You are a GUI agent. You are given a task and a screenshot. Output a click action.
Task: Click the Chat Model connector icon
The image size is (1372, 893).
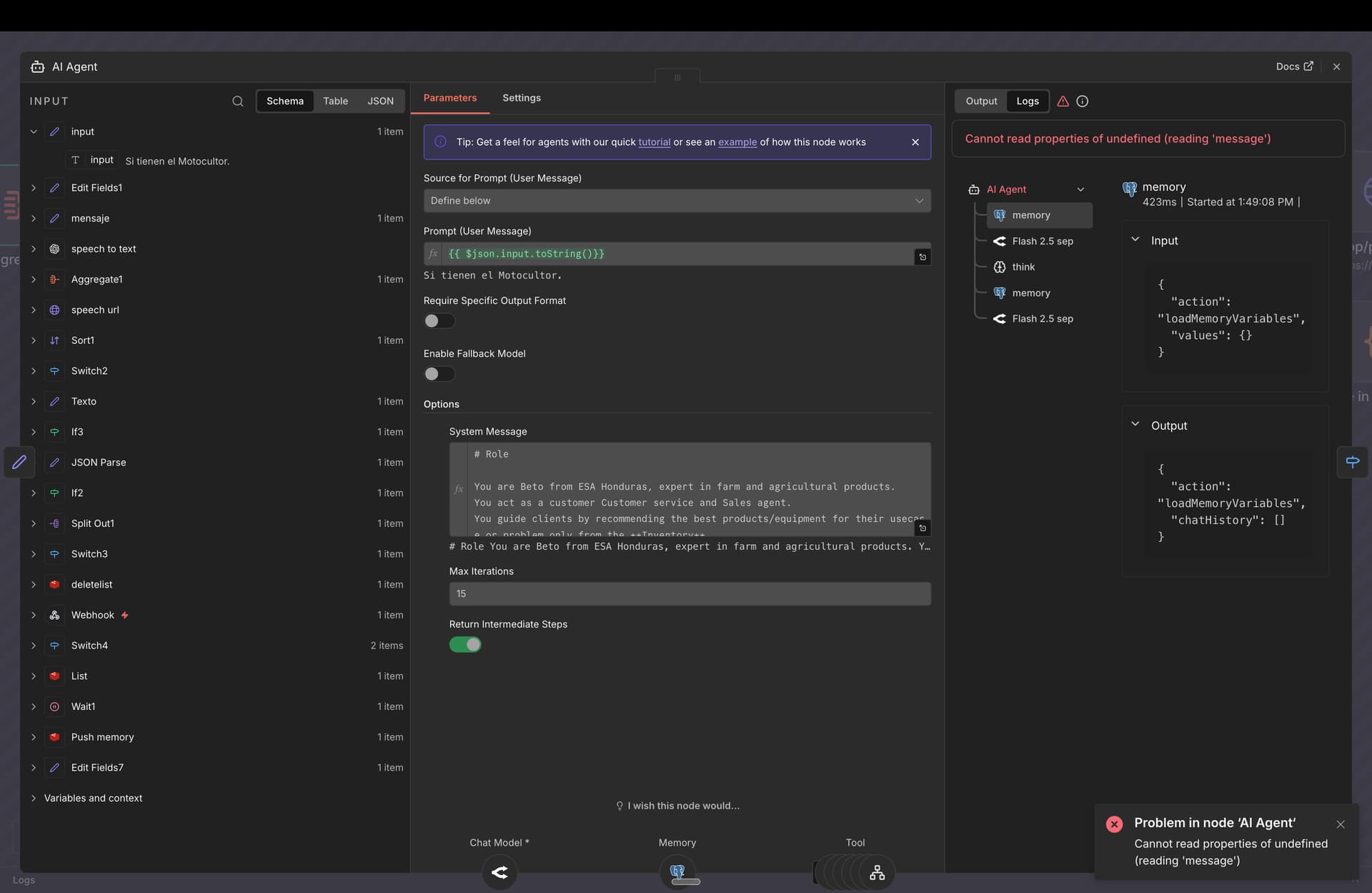[499, 872]
